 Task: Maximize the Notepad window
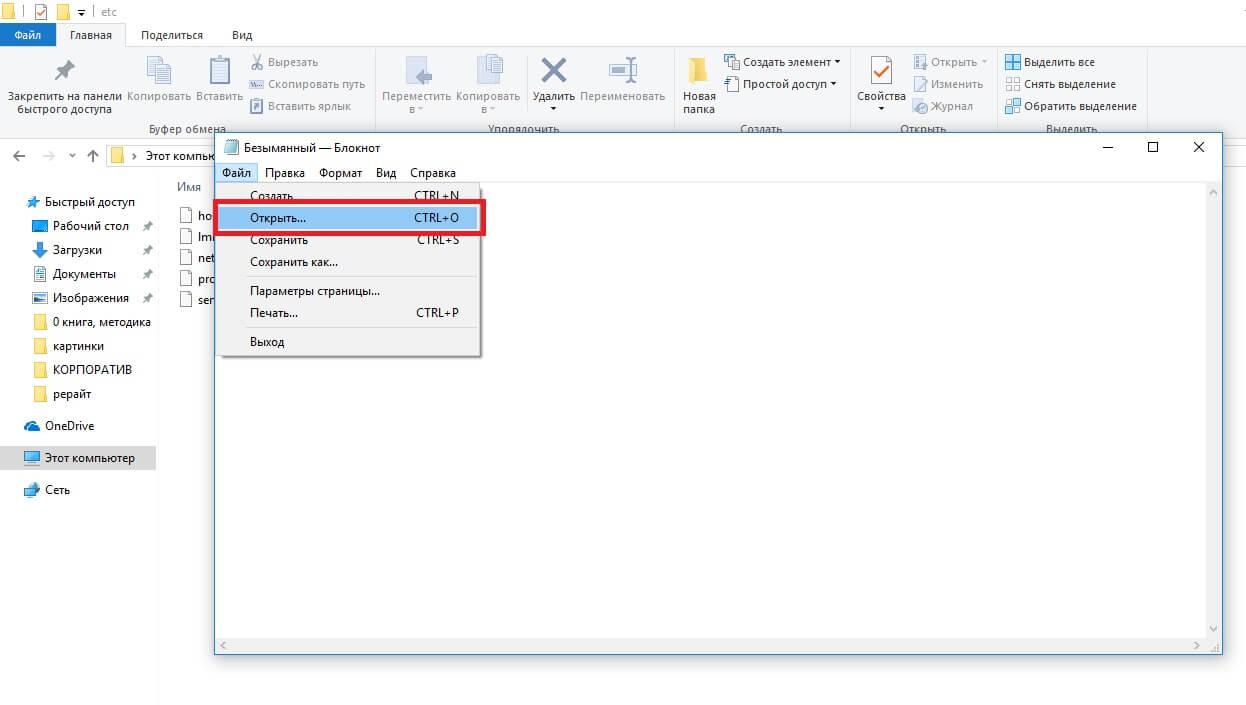coord(1152,147)
